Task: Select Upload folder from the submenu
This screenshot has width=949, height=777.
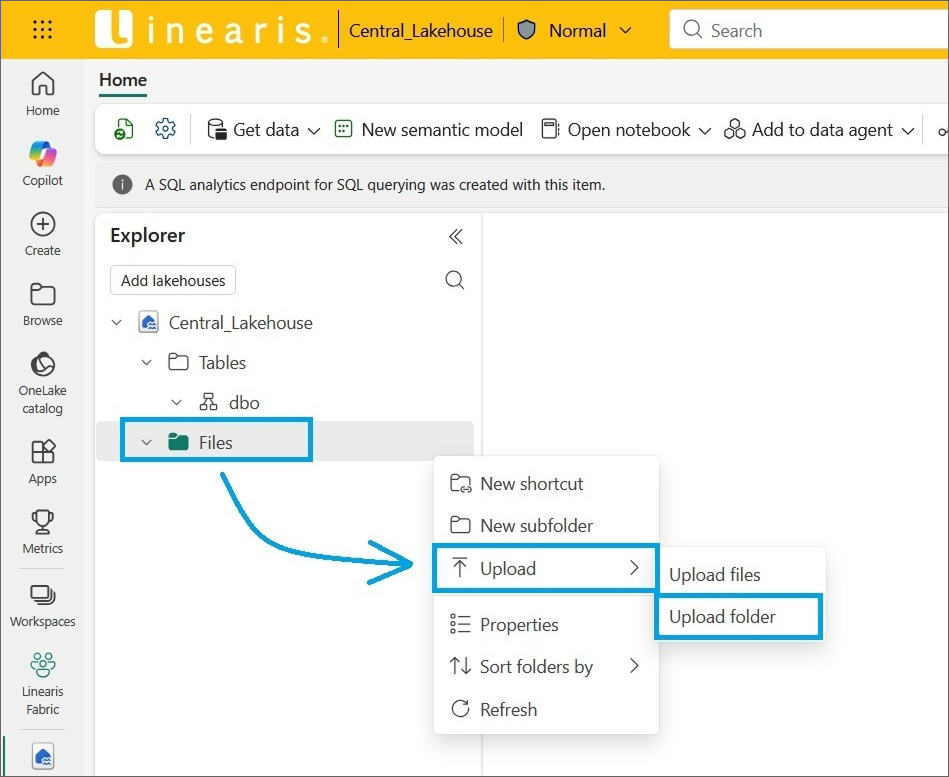Action: [x=722, y=617]
